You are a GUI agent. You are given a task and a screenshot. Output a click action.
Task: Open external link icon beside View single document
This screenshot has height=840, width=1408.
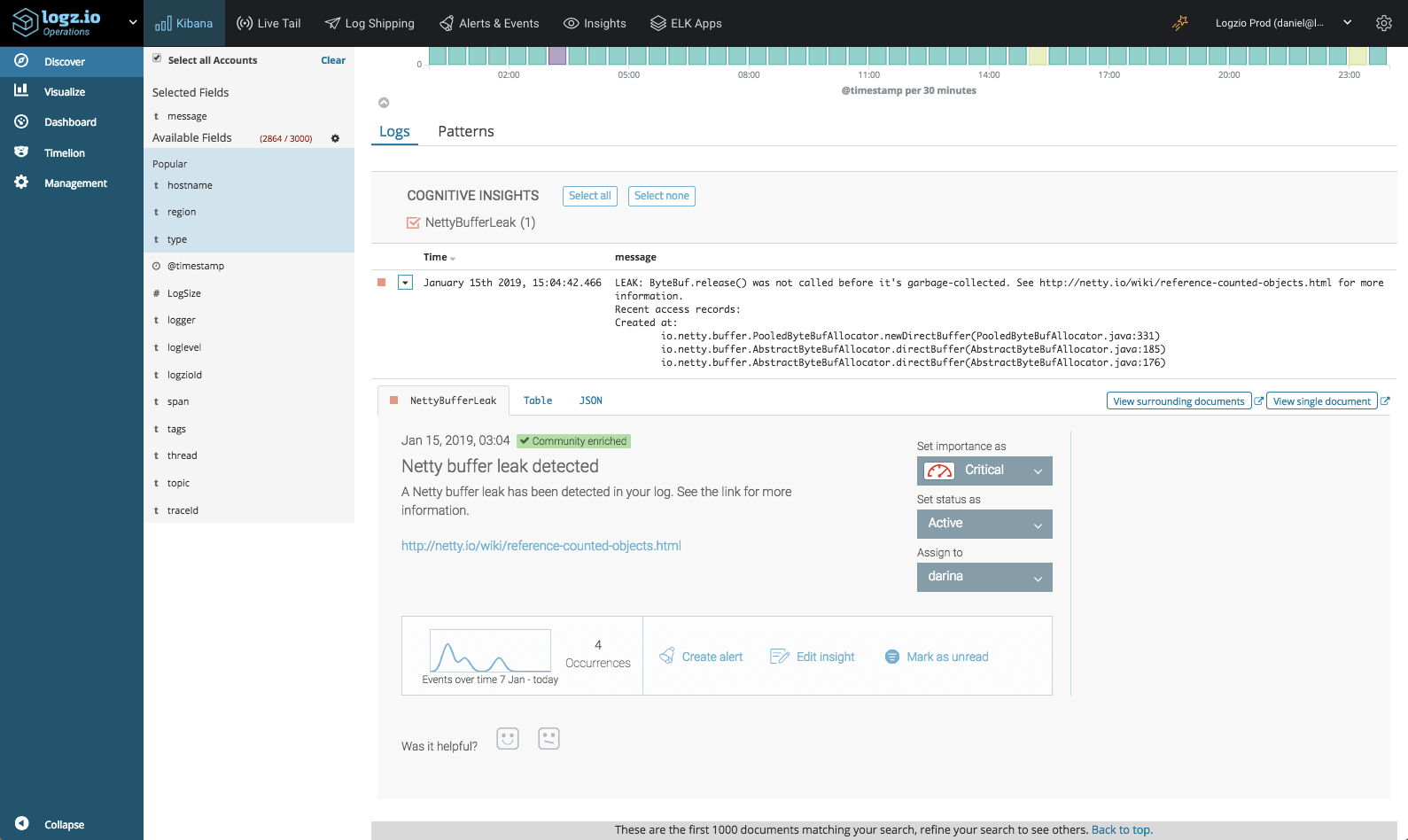[x=1385, y=401]
